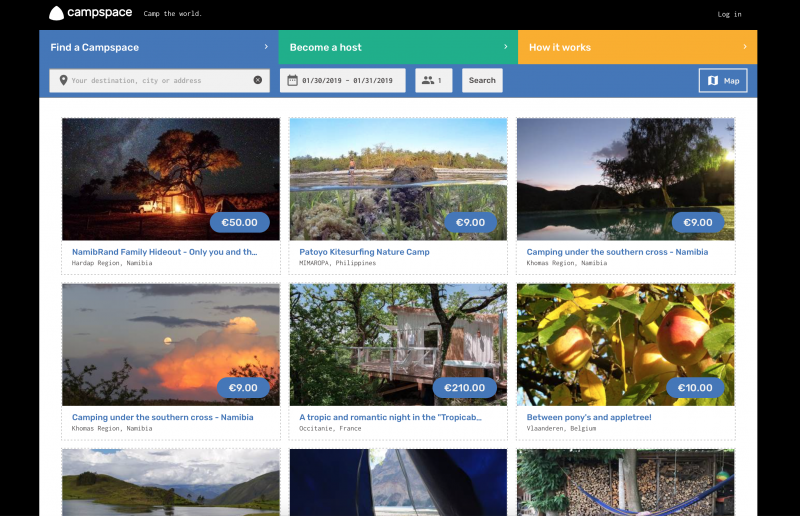Open the Find a Campspace tab
Viewport: 800px width, 516px height.
[x=159, y=47]
